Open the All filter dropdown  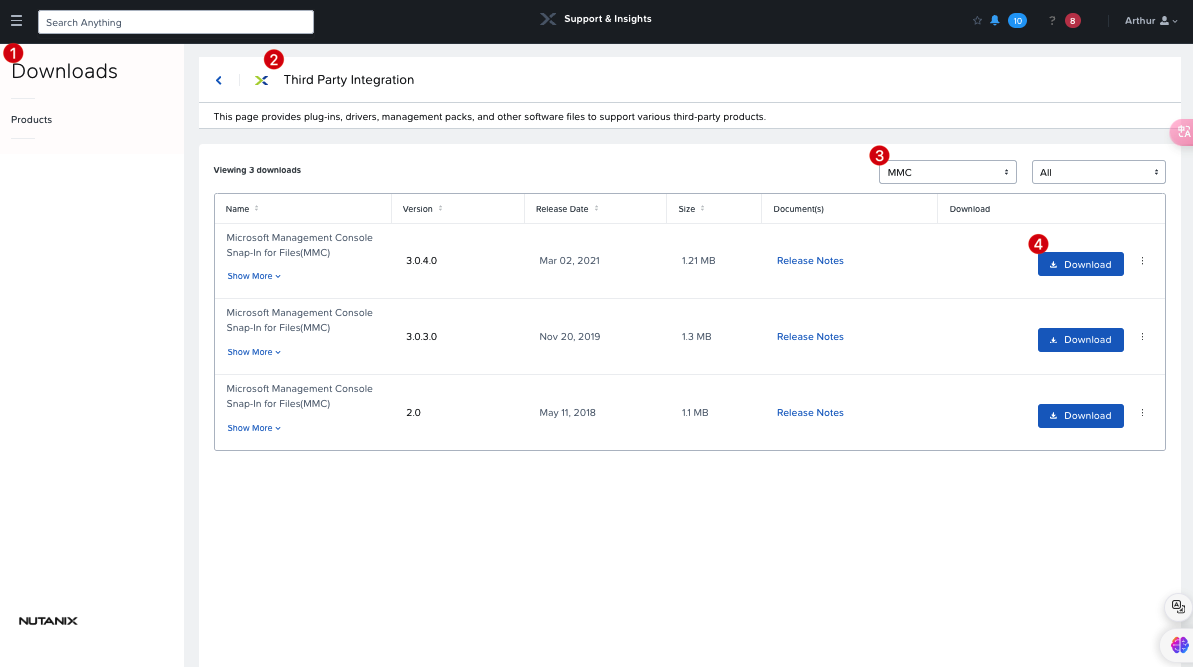1099,172
